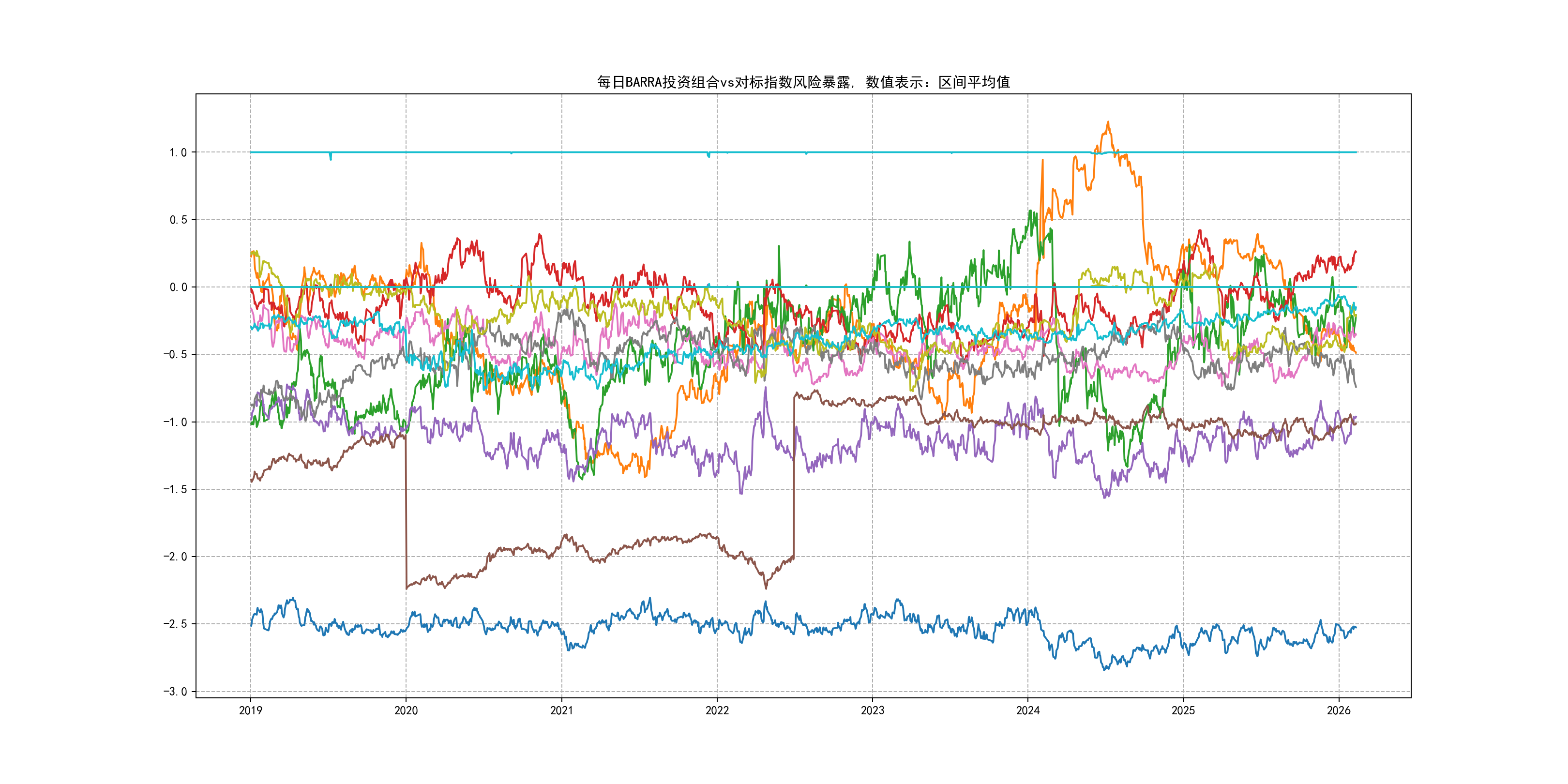Click the -2.5 y-axis tick label
The height and width of the screenshot is (784, 1568).
click(175, 624)
